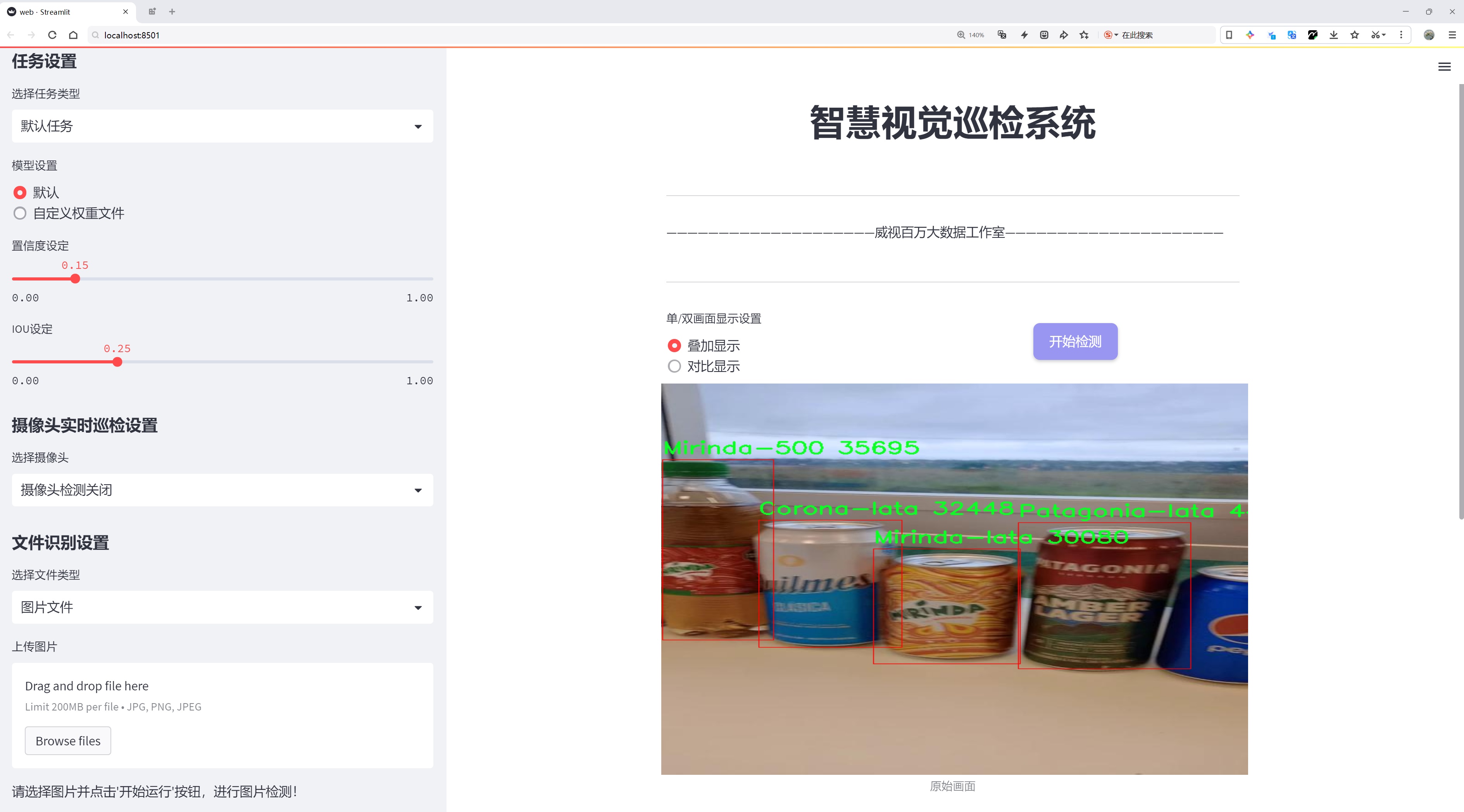Reload the localhost page
1464x812 pixels.
(52, 35)
